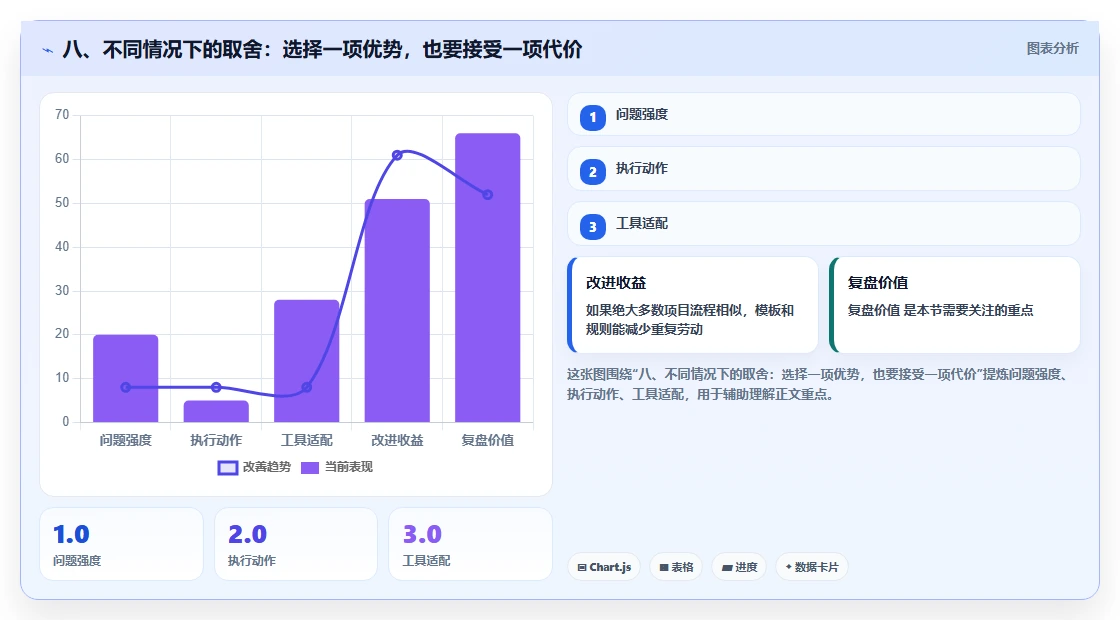Viewport: 1120px width, 620px height.
Task: Toggle the 改善趋势 legend swatch
Action: (227, 468)
